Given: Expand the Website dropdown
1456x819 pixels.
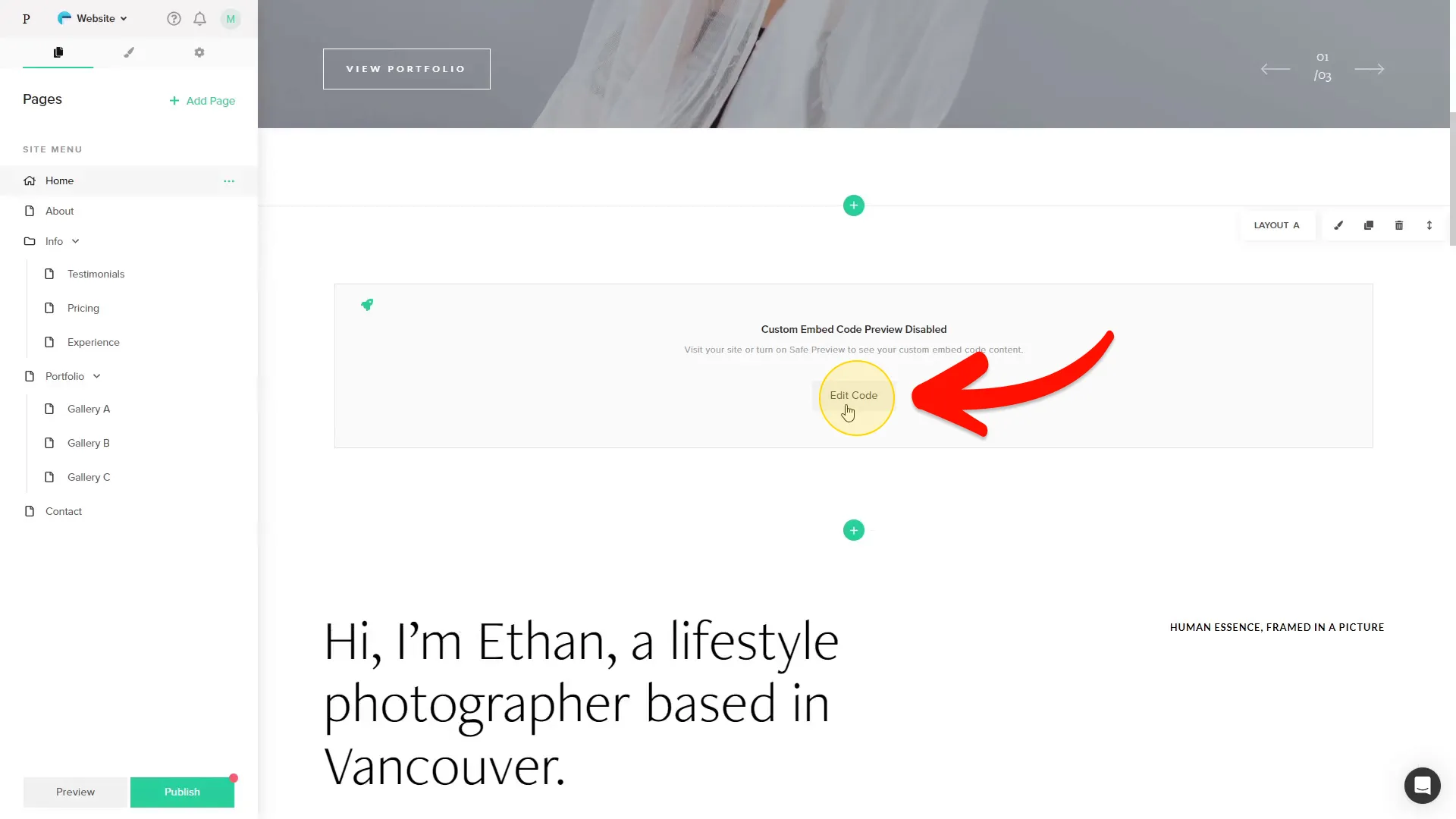Looking at the screenshot, I should pyautogui.click(x=93, y=18).
